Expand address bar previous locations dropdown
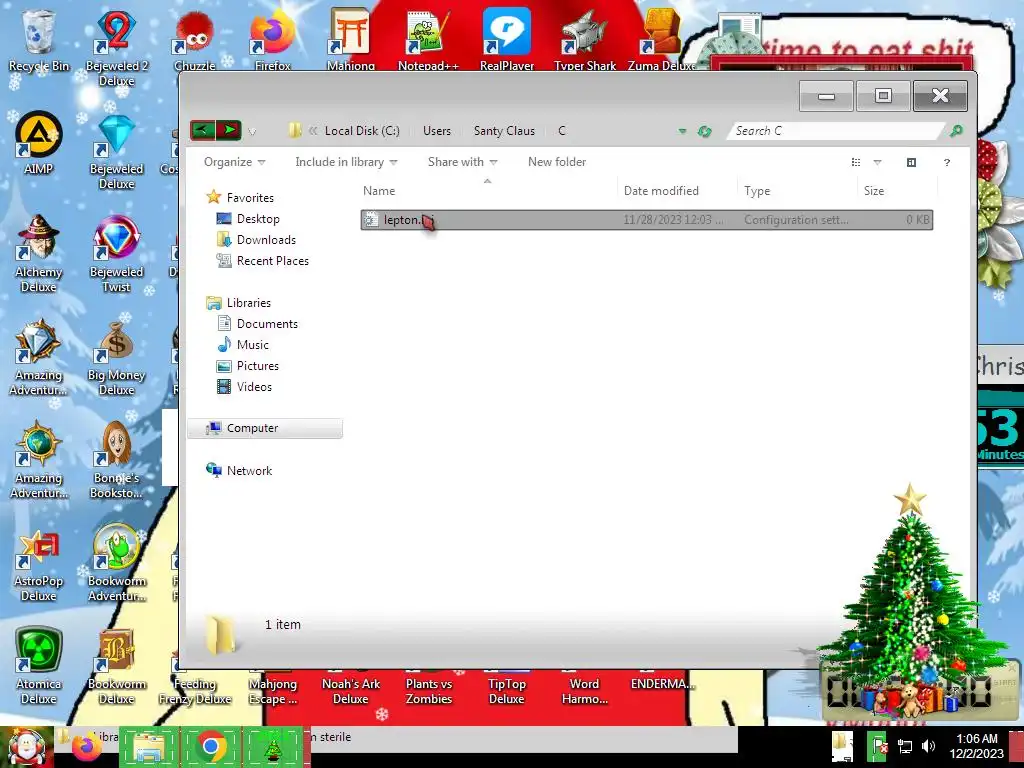1024x768 pixels. click(682, 131)
